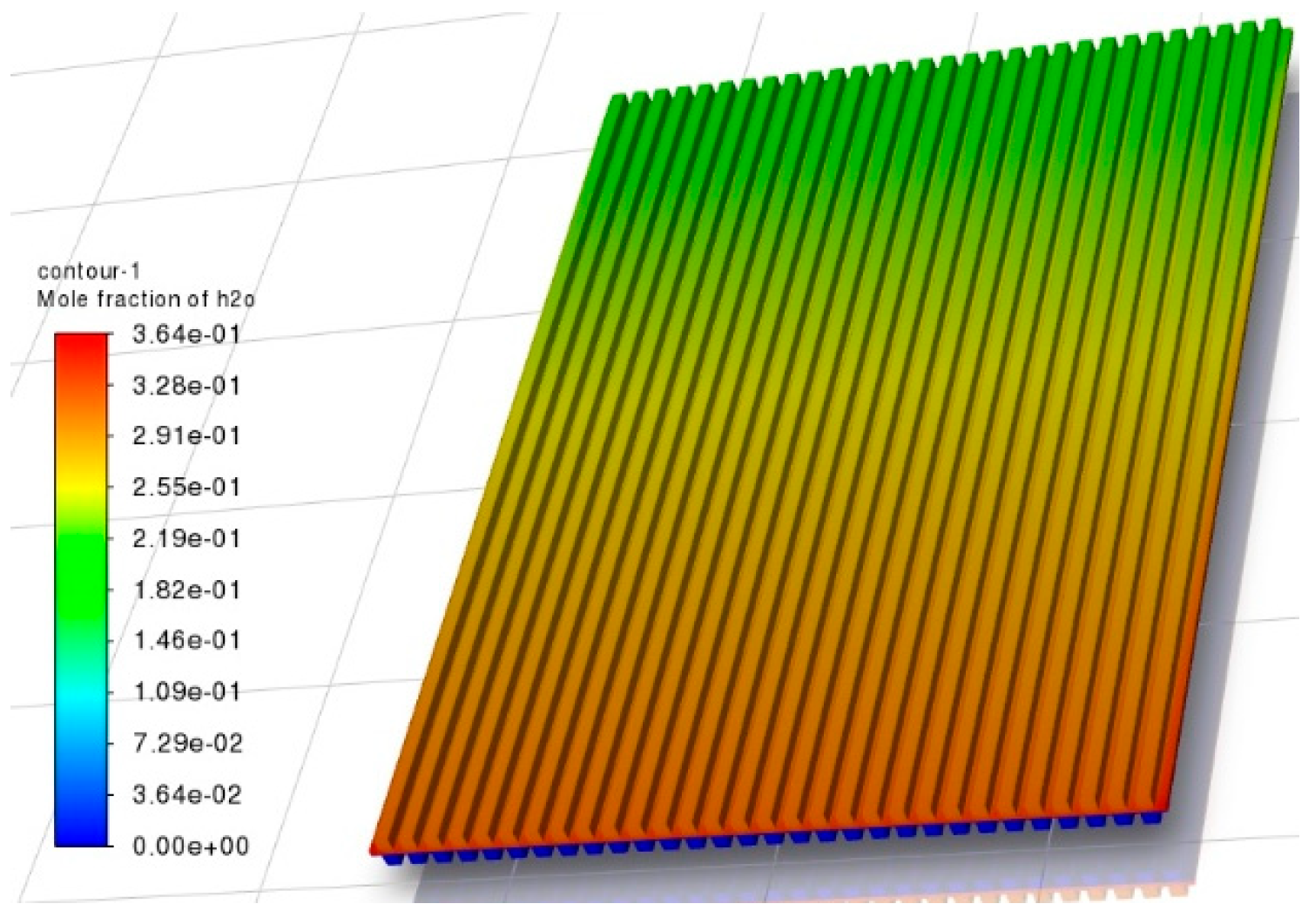Click the 2.55e-01 legend value
This screenshot has width=1315, height=924.
(185, 488)
